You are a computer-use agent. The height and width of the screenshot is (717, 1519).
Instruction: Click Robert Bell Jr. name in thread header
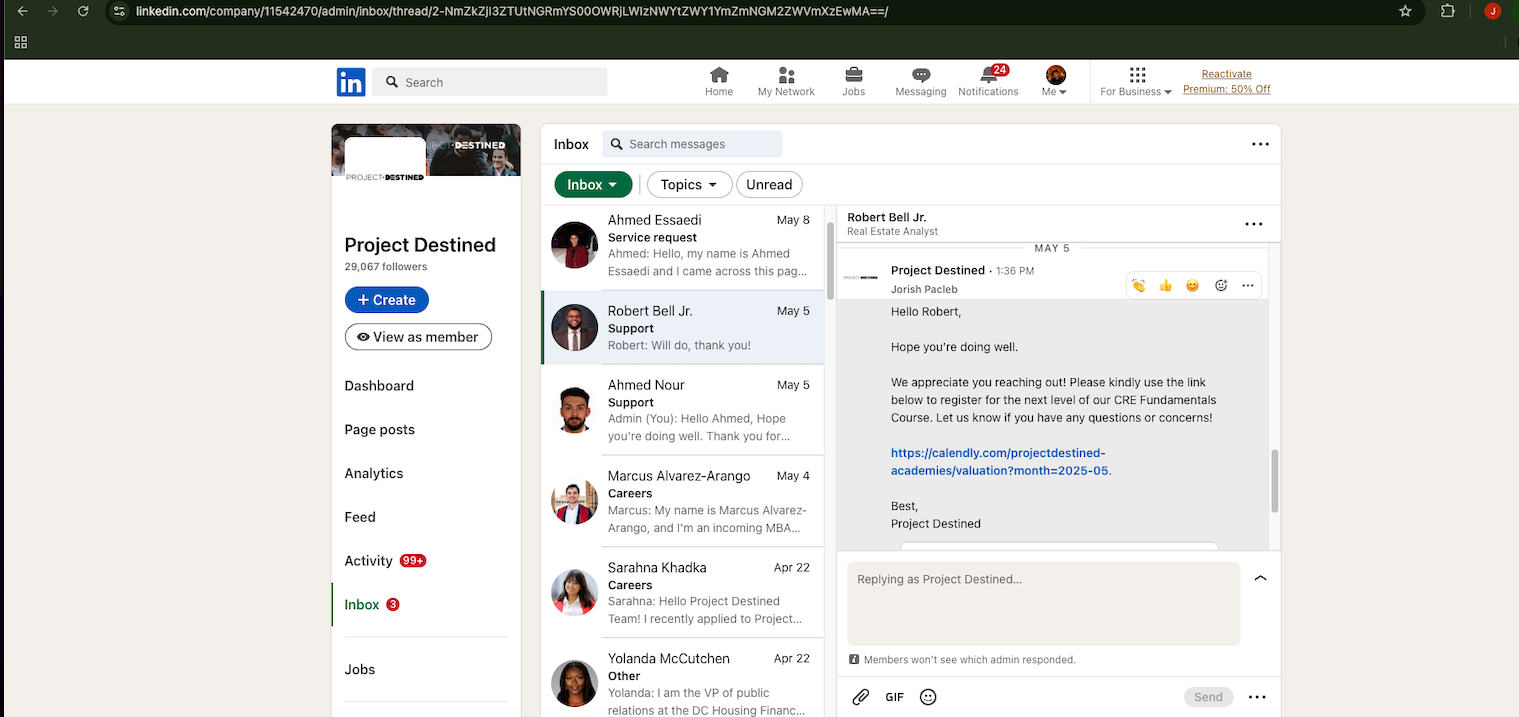tap(887, 217)
